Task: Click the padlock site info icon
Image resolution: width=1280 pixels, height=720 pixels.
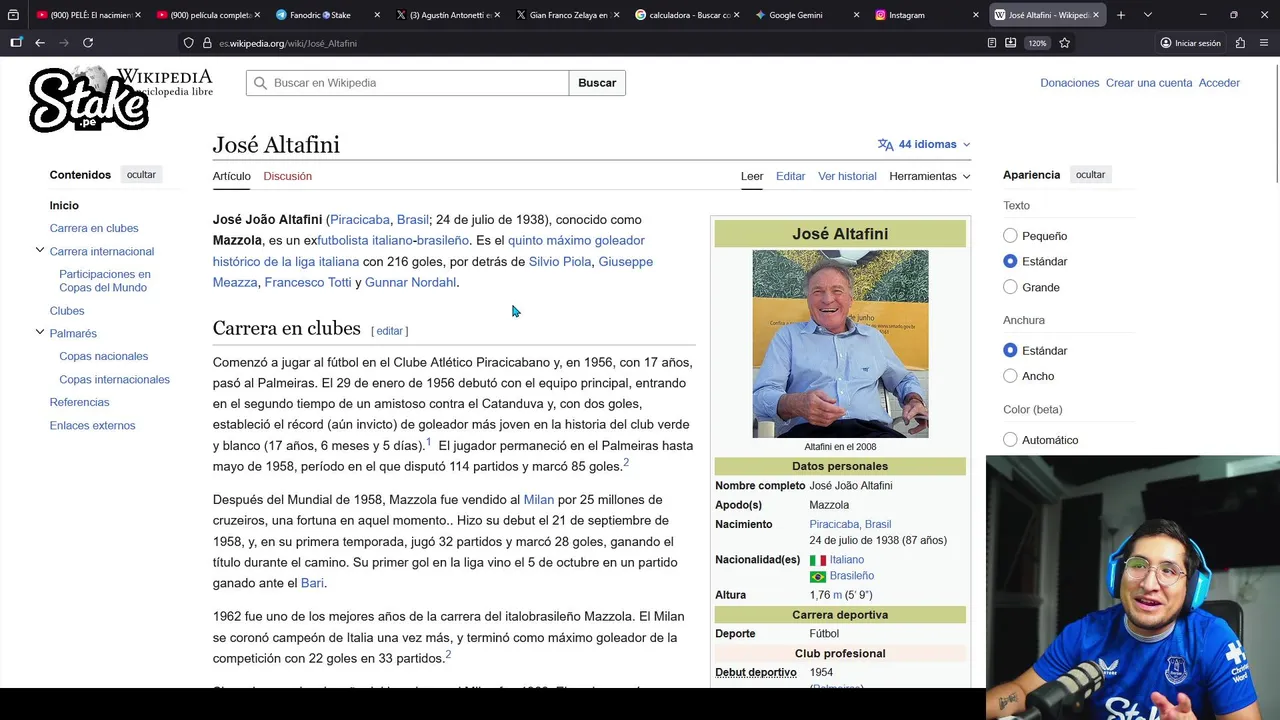Action: tap(207, 43)
